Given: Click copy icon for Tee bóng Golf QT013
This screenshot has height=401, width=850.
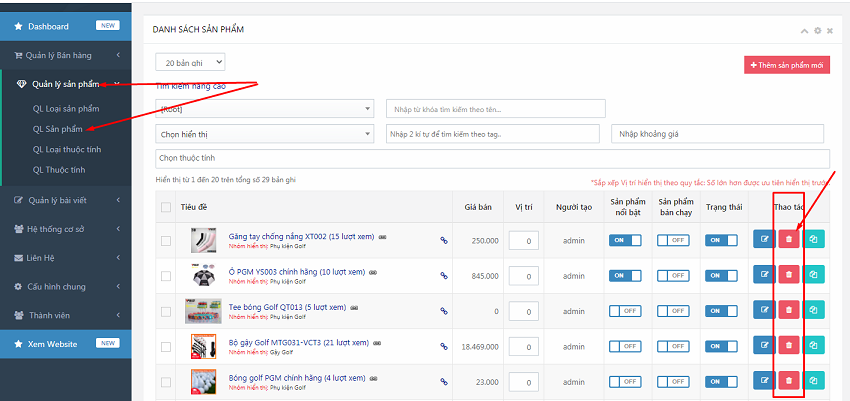Looking at the screenshot, I should coord(813,310).
